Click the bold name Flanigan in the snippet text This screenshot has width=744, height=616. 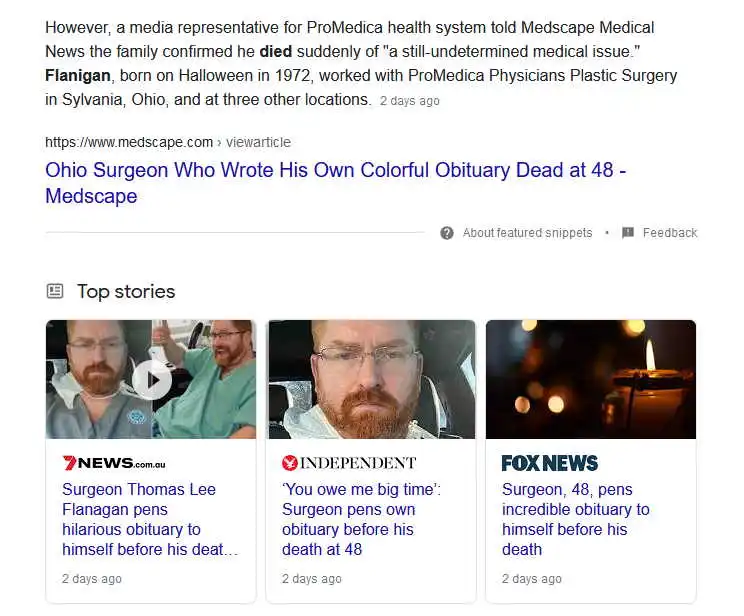point(78,75)
